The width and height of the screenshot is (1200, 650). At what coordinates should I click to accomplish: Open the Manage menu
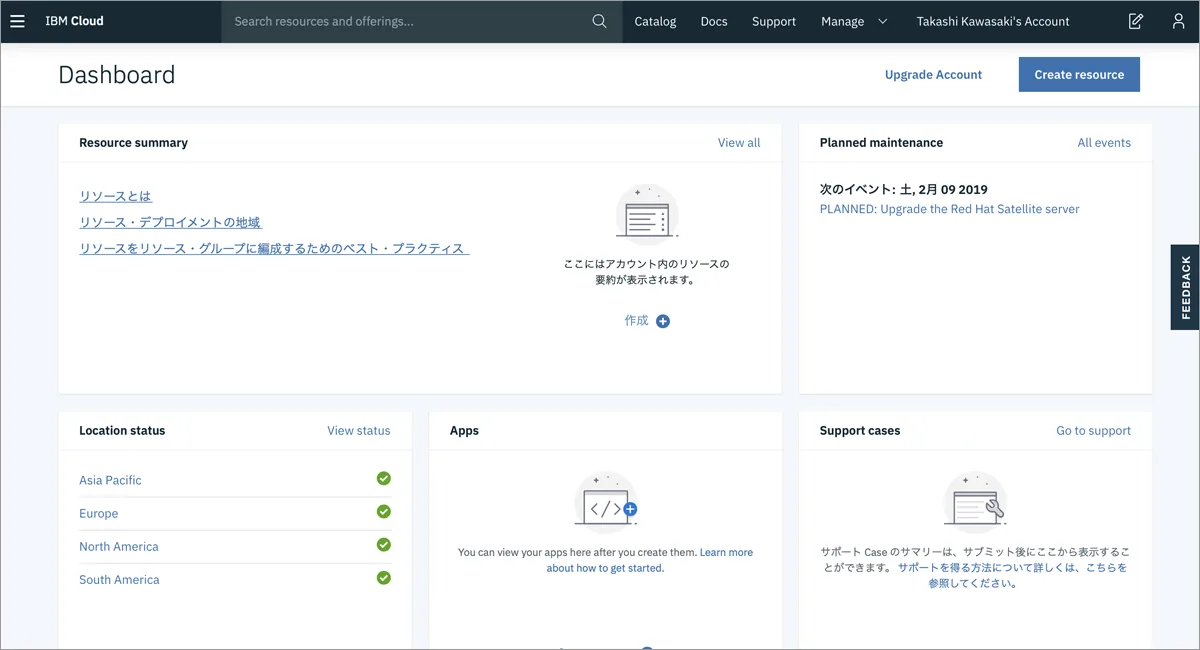click(843, 21)
